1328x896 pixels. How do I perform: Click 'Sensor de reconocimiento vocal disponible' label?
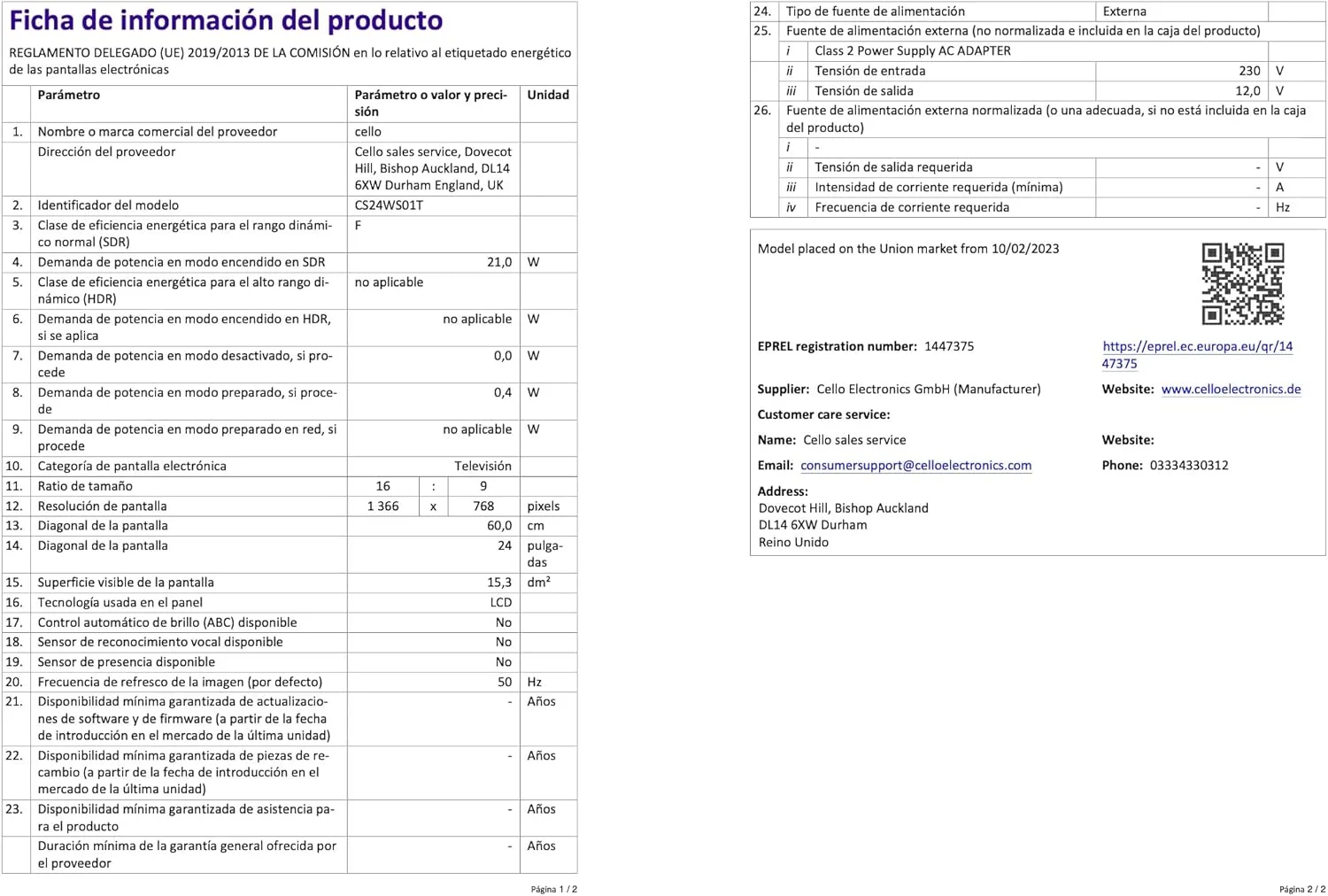click(x=160, y=643)
